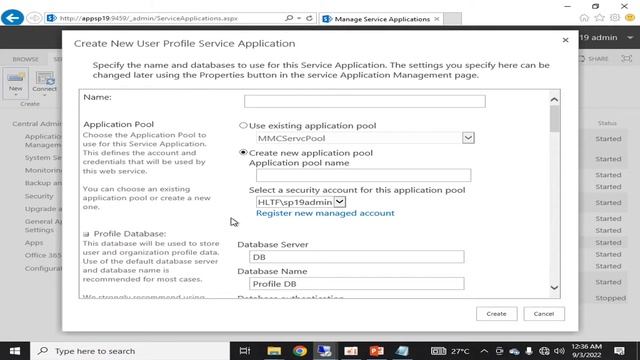
Task: Click the Cancel button
Action: click(544, 314)
